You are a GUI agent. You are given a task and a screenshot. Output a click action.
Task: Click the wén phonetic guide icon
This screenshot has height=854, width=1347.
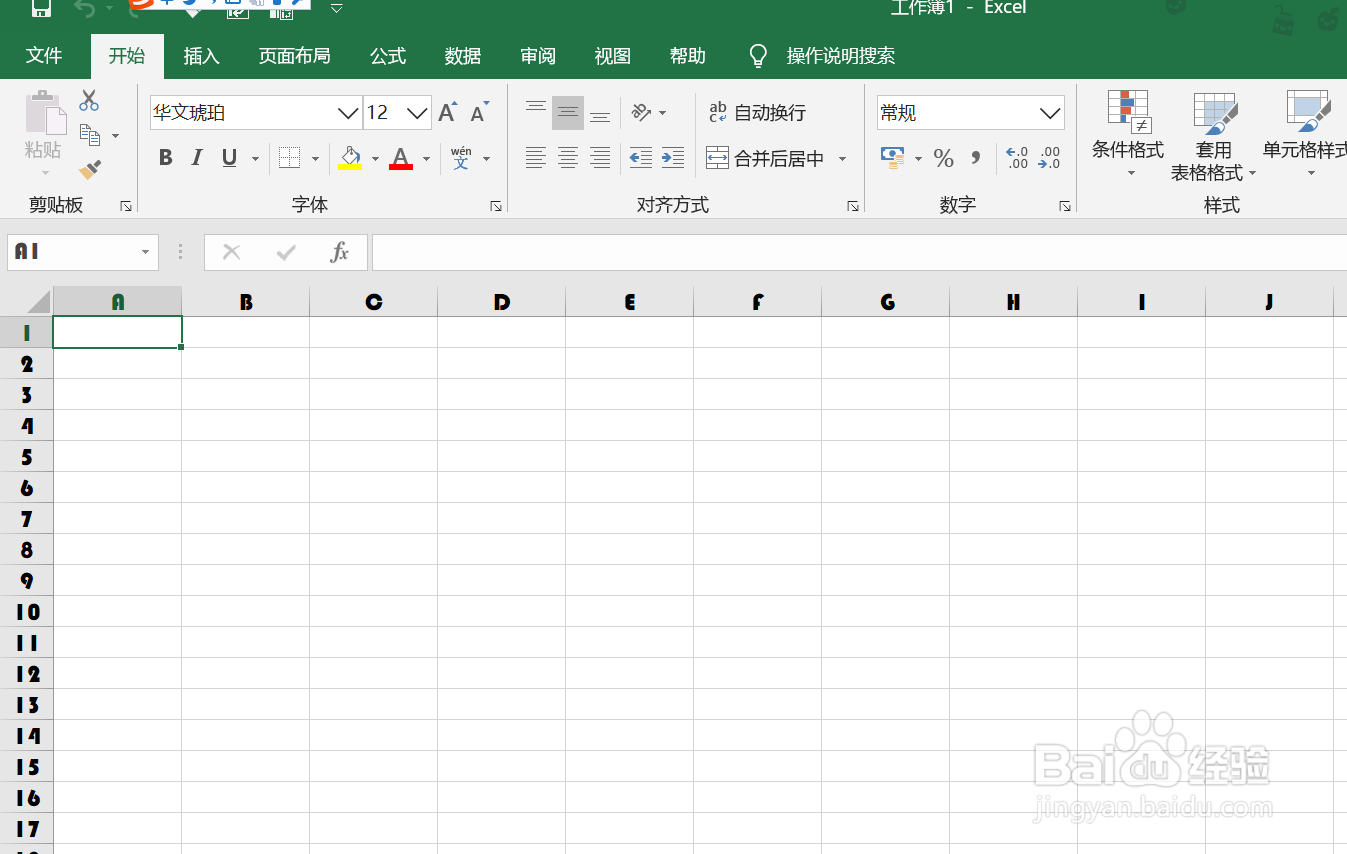(461, 158)
